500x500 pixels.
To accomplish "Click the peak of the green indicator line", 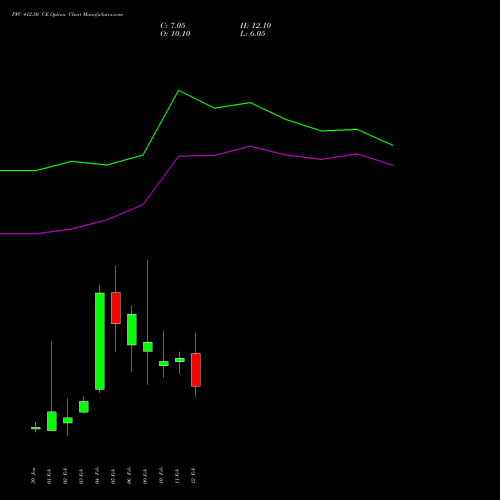I will point(179,90).
